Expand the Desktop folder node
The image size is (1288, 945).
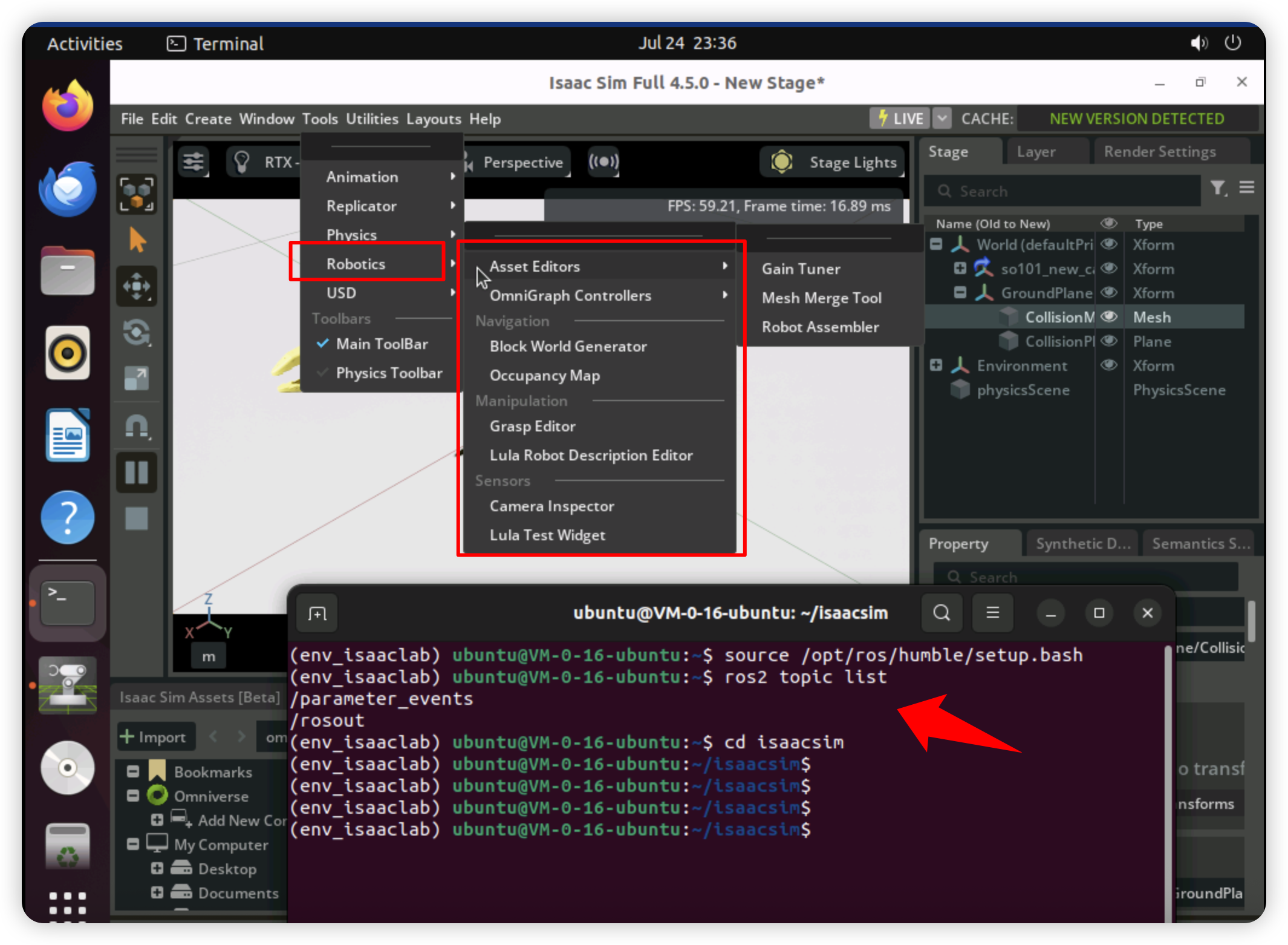click(157, 868)
